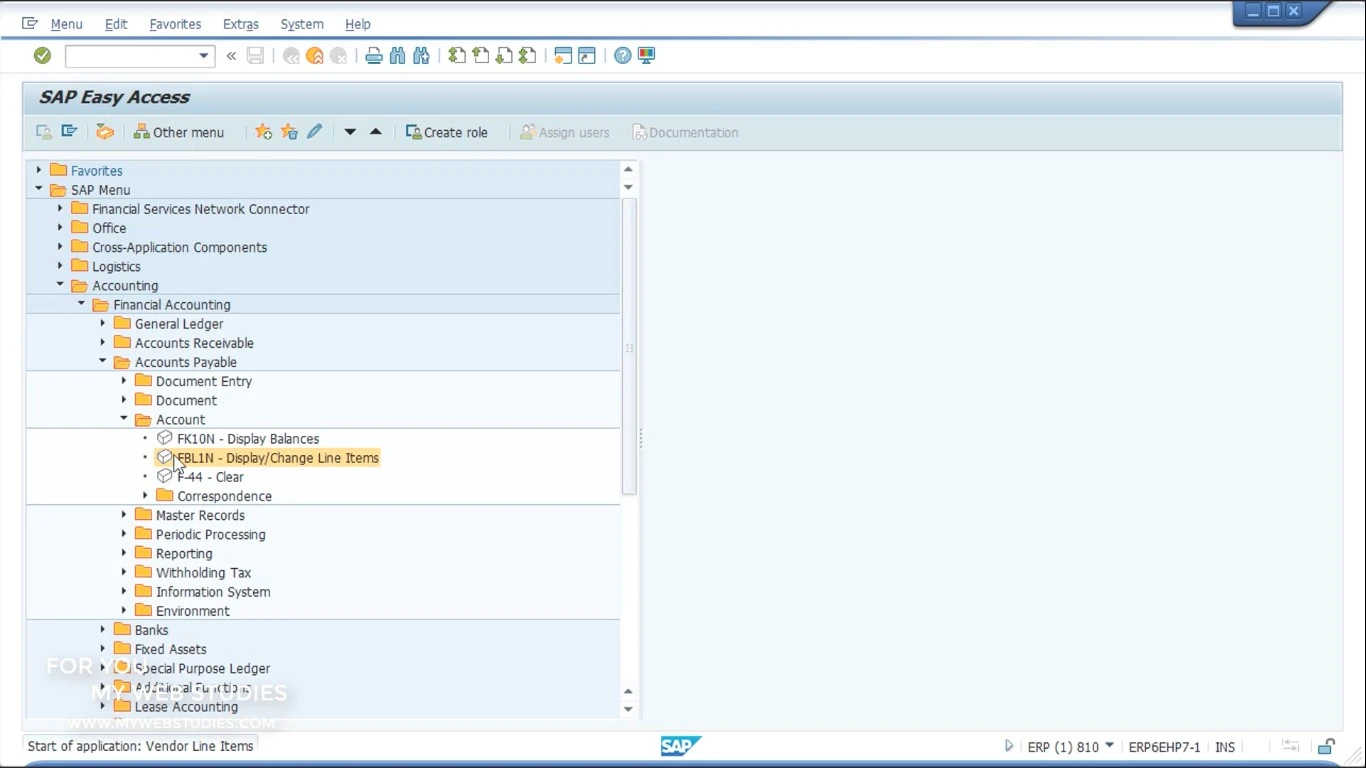Expand the Accounts Receivable folder

(x=102, y=342)
